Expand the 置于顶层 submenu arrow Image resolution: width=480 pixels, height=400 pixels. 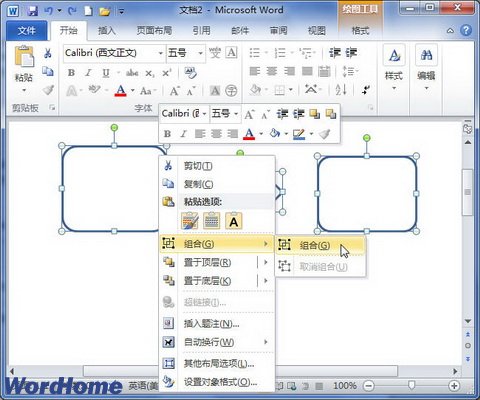(x=266, y=262)
